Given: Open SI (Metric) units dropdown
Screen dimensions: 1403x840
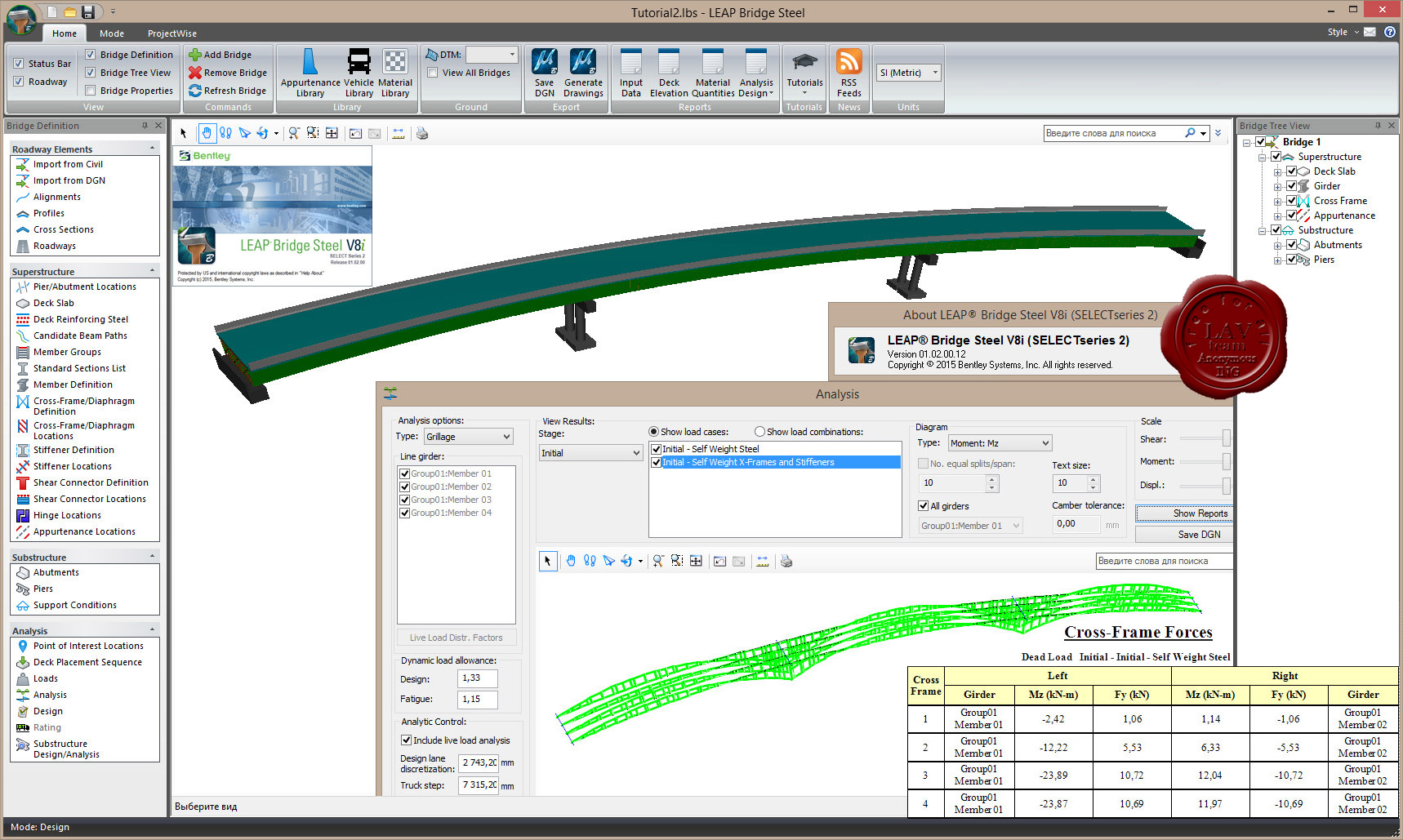Looking at the screenshot, I should pos(909,73).
